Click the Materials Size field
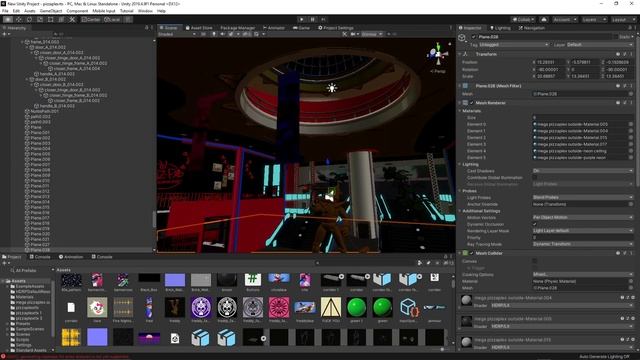The width and height of the screenshot is (640, 360). click(x=582, y=118)
